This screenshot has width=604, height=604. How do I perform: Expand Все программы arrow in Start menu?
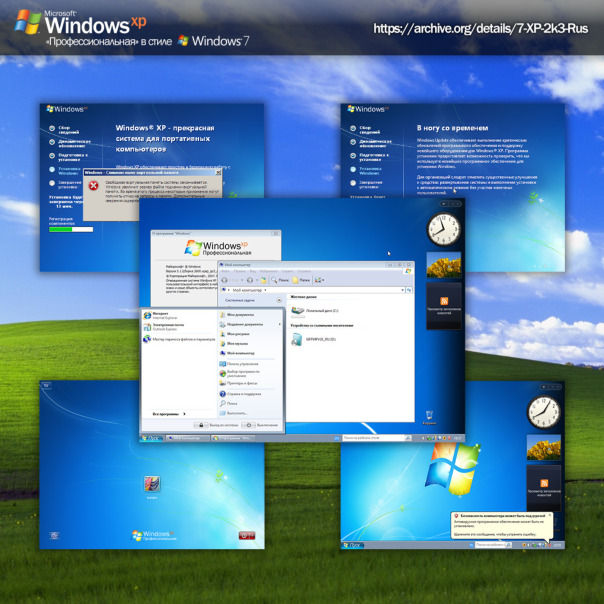pos(185,414)
